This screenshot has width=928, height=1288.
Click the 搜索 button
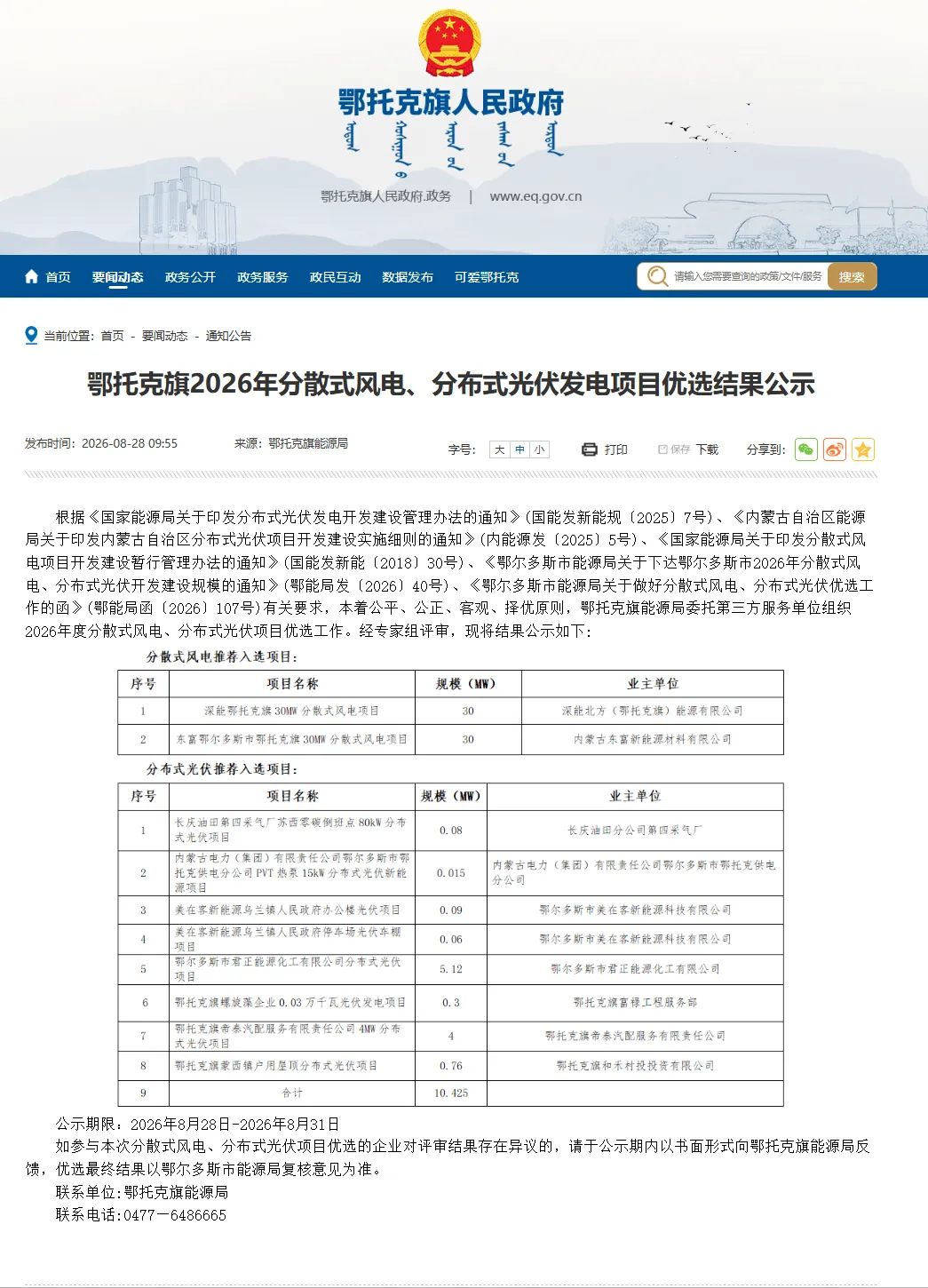point(852,276)
